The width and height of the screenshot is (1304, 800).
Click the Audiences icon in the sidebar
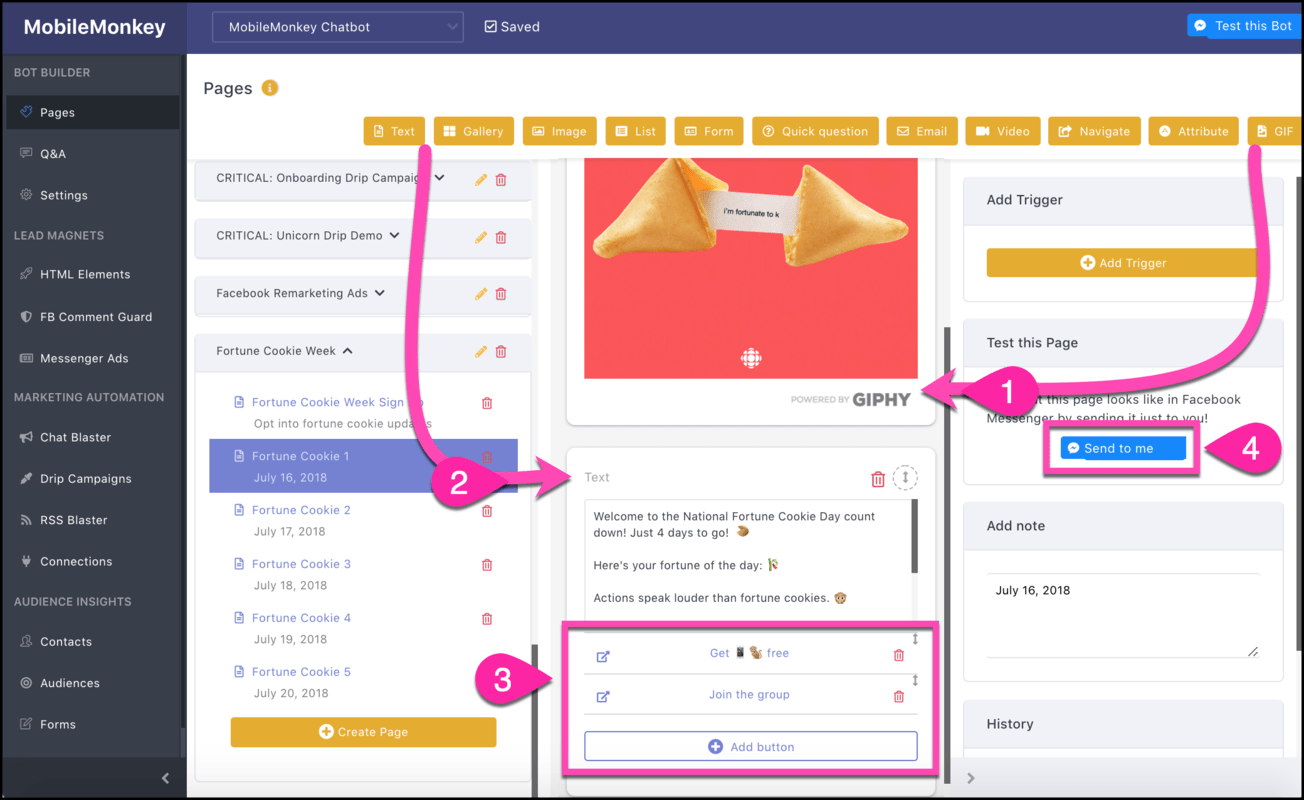click(26, 683)
